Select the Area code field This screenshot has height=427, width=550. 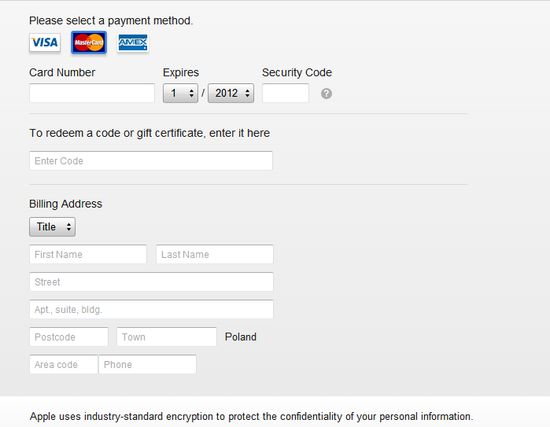64,365
